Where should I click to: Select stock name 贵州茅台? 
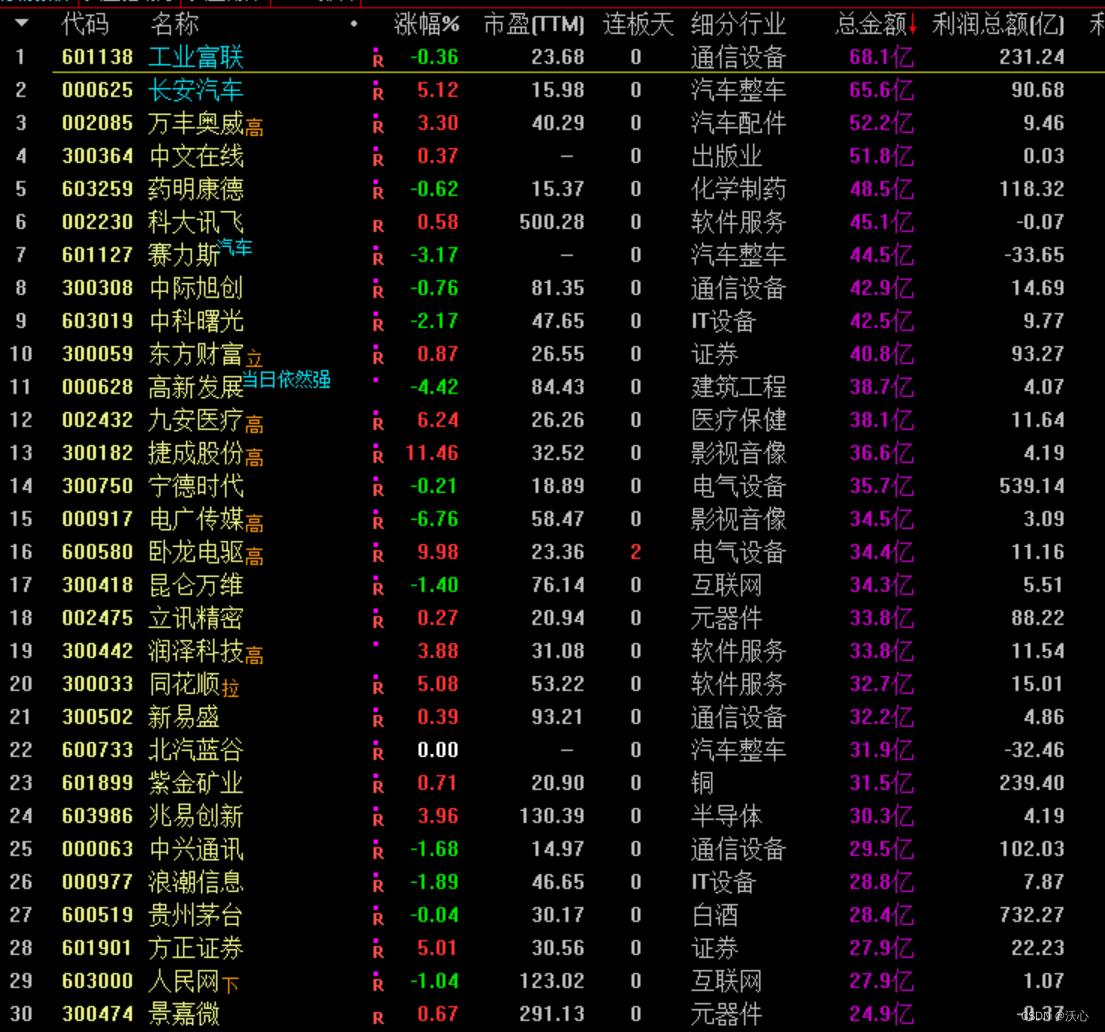click(x=196, y=915)
